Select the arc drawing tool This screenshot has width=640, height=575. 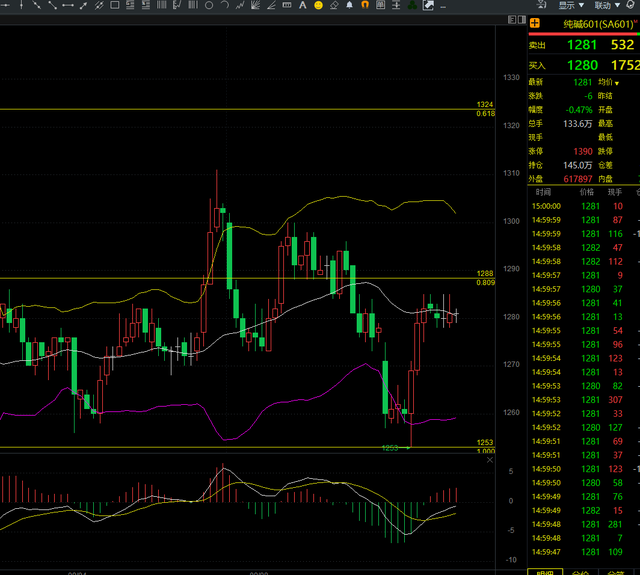pyautogui.click(x=224, y=5)
